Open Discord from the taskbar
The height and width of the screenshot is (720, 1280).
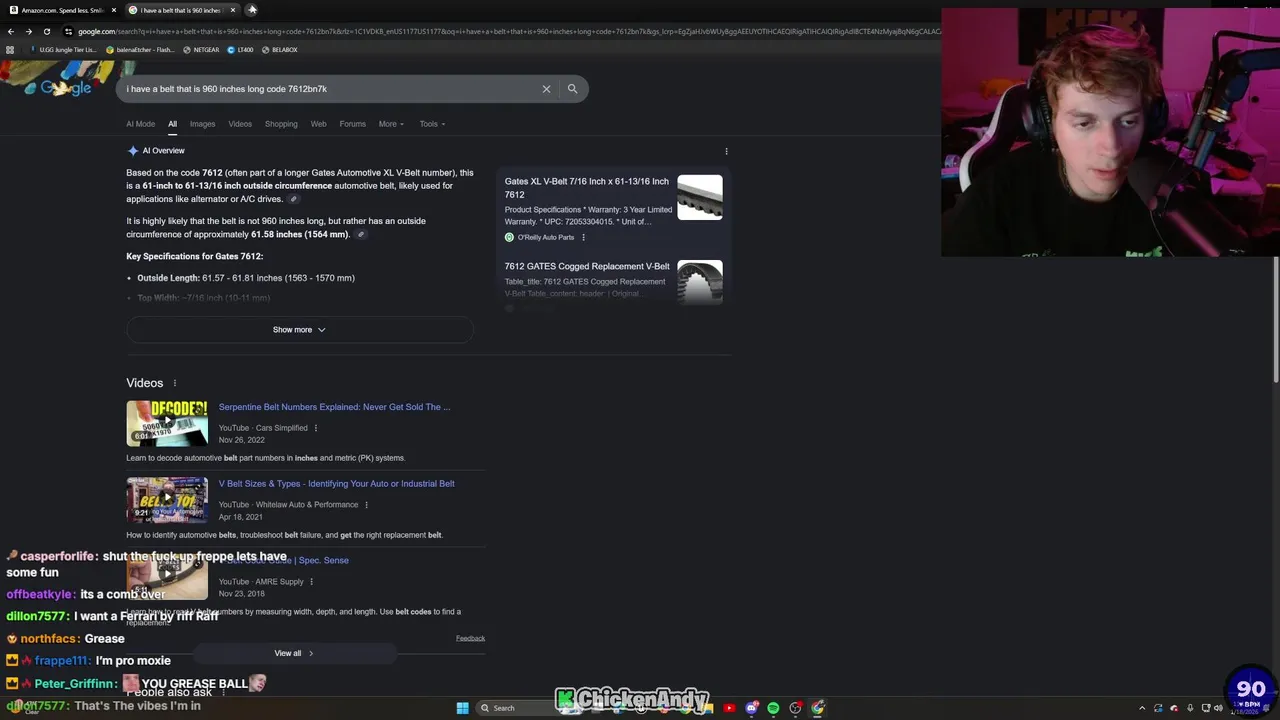point(751,708)
